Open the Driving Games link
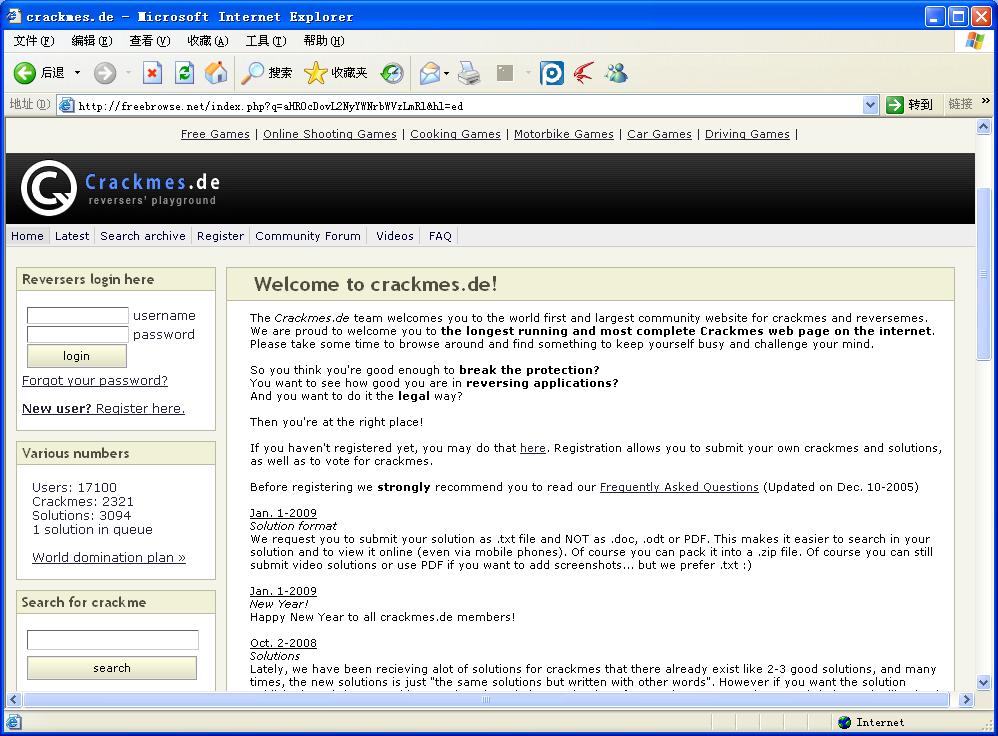The image size is (998, 736). click(747, 134)
